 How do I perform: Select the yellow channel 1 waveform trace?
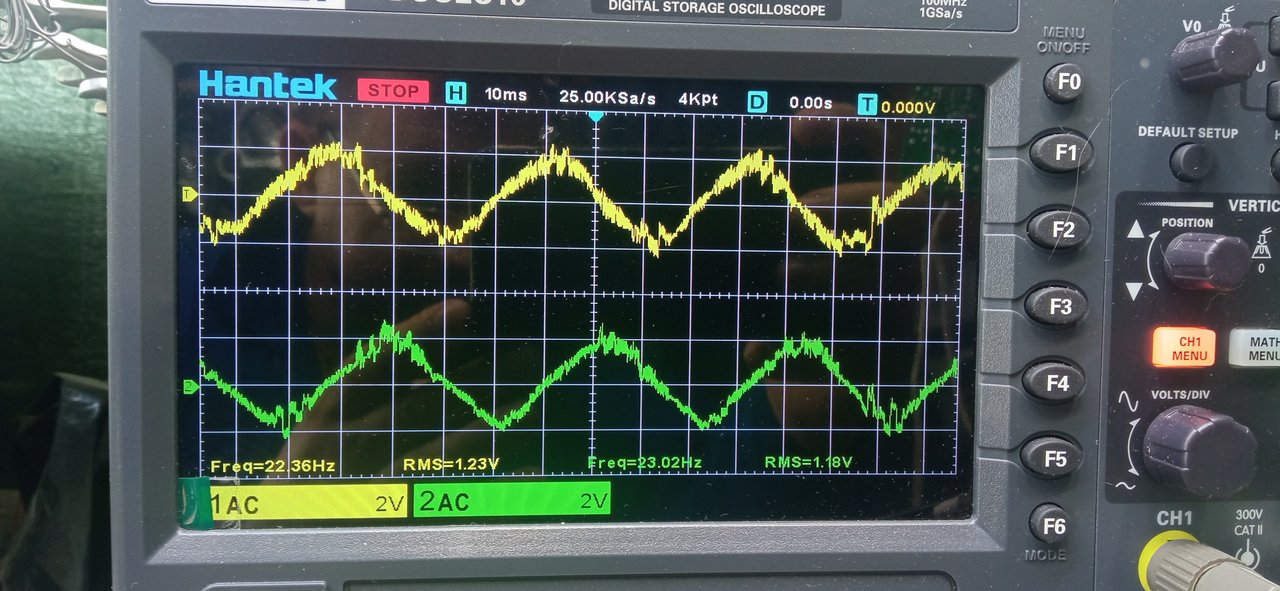pos(583,197)
